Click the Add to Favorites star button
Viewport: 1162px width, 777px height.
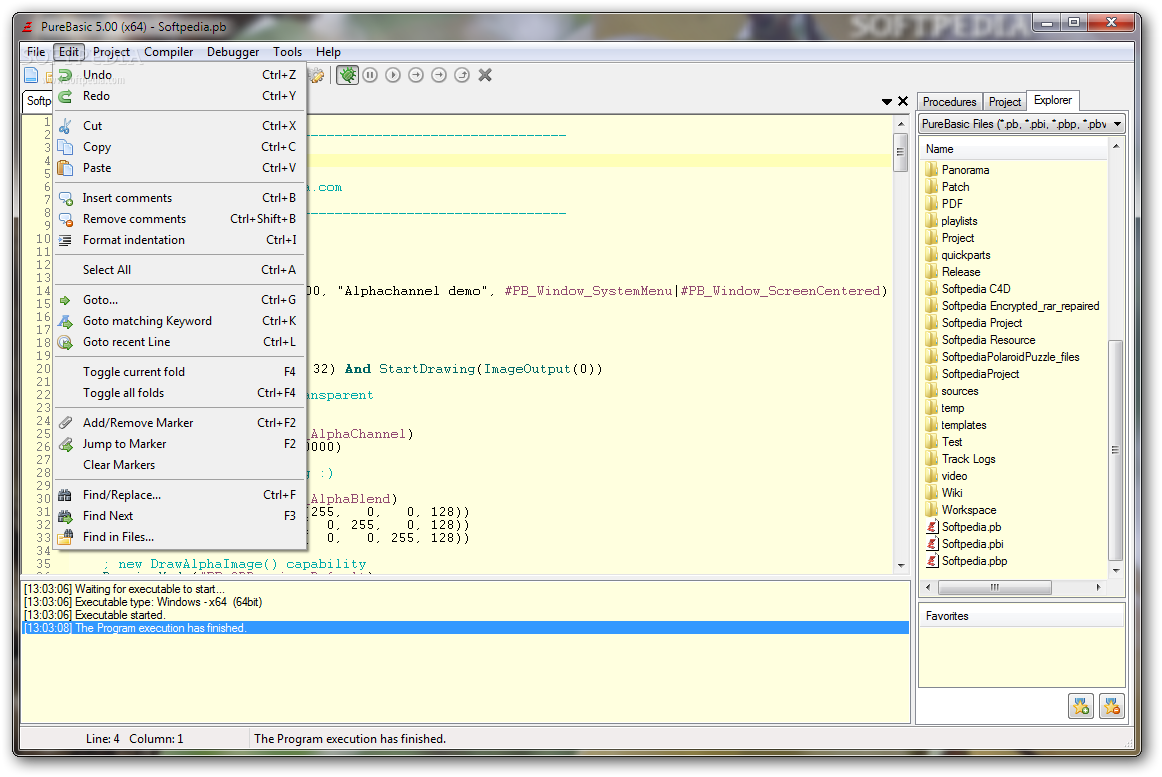click(1081, 707)
